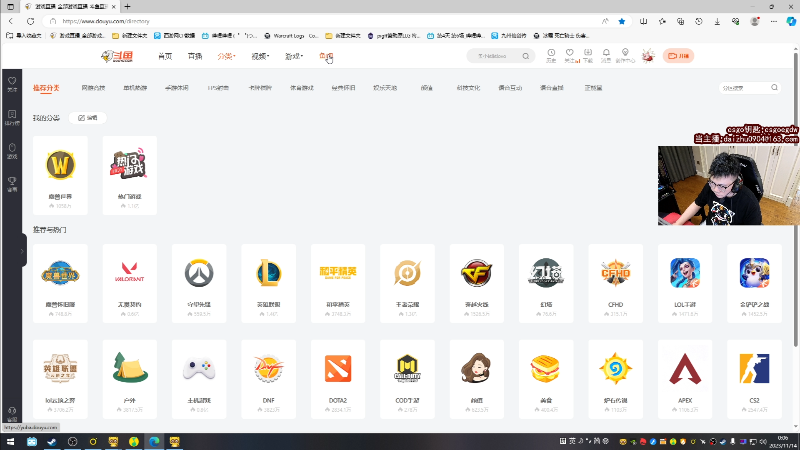The width and height of the screenshot is (800, 450).
Task: Open the 英雄联盟 beige emblem tile
Action: point(60,379)
